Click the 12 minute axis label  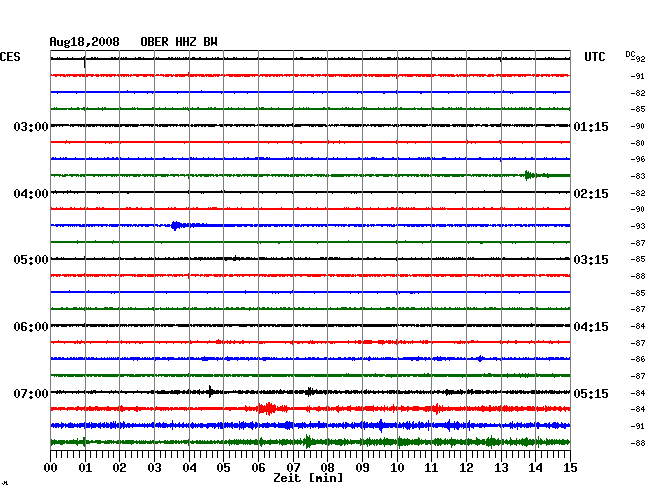(466, 468)
